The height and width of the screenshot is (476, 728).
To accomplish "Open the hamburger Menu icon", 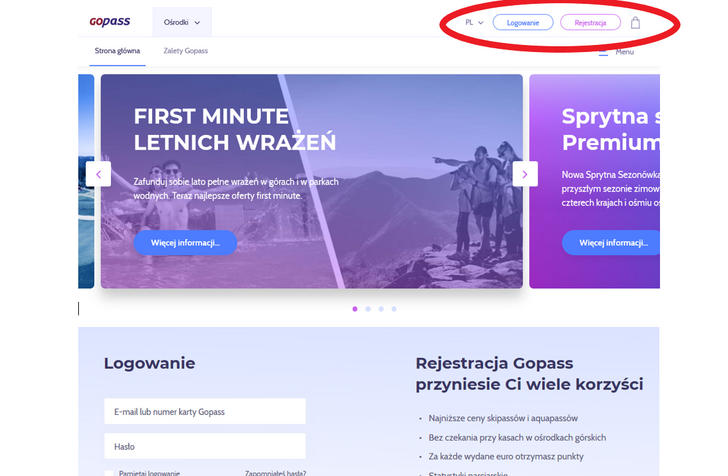I will click(603, 52).
